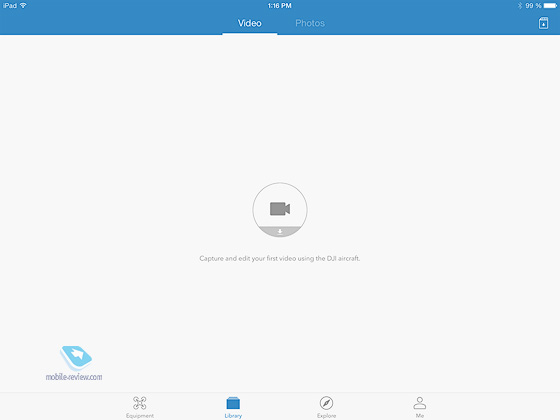Click the mobile-review.com watermark text
The height and width of the screenshot is (420, 560).
click(x=74, y=377)
